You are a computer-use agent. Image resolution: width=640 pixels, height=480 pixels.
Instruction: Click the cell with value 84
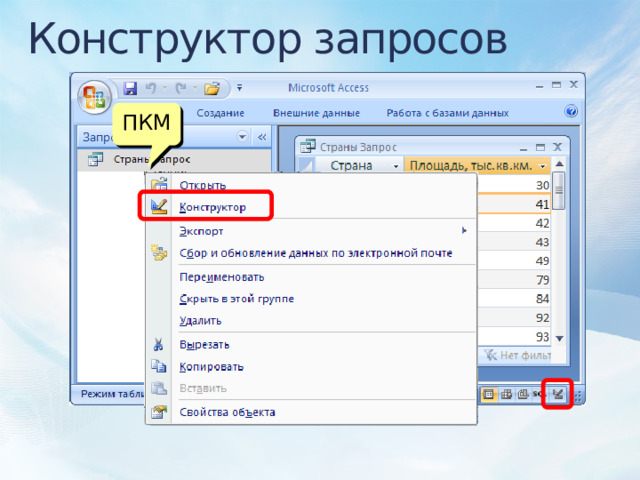tap(513, 299)
